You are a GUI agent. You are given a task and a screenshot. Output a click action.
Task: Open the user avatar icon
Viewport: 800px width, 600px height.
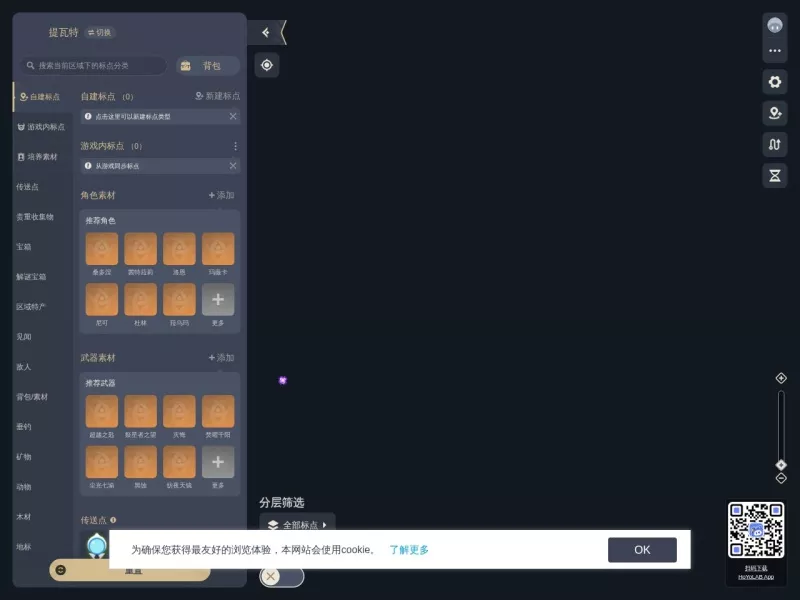pos(774,24)
